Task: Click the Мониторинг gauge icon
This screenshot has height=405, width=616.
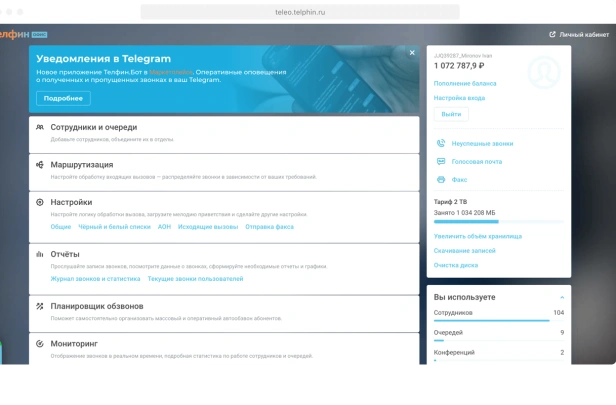Action: (40, 344)
